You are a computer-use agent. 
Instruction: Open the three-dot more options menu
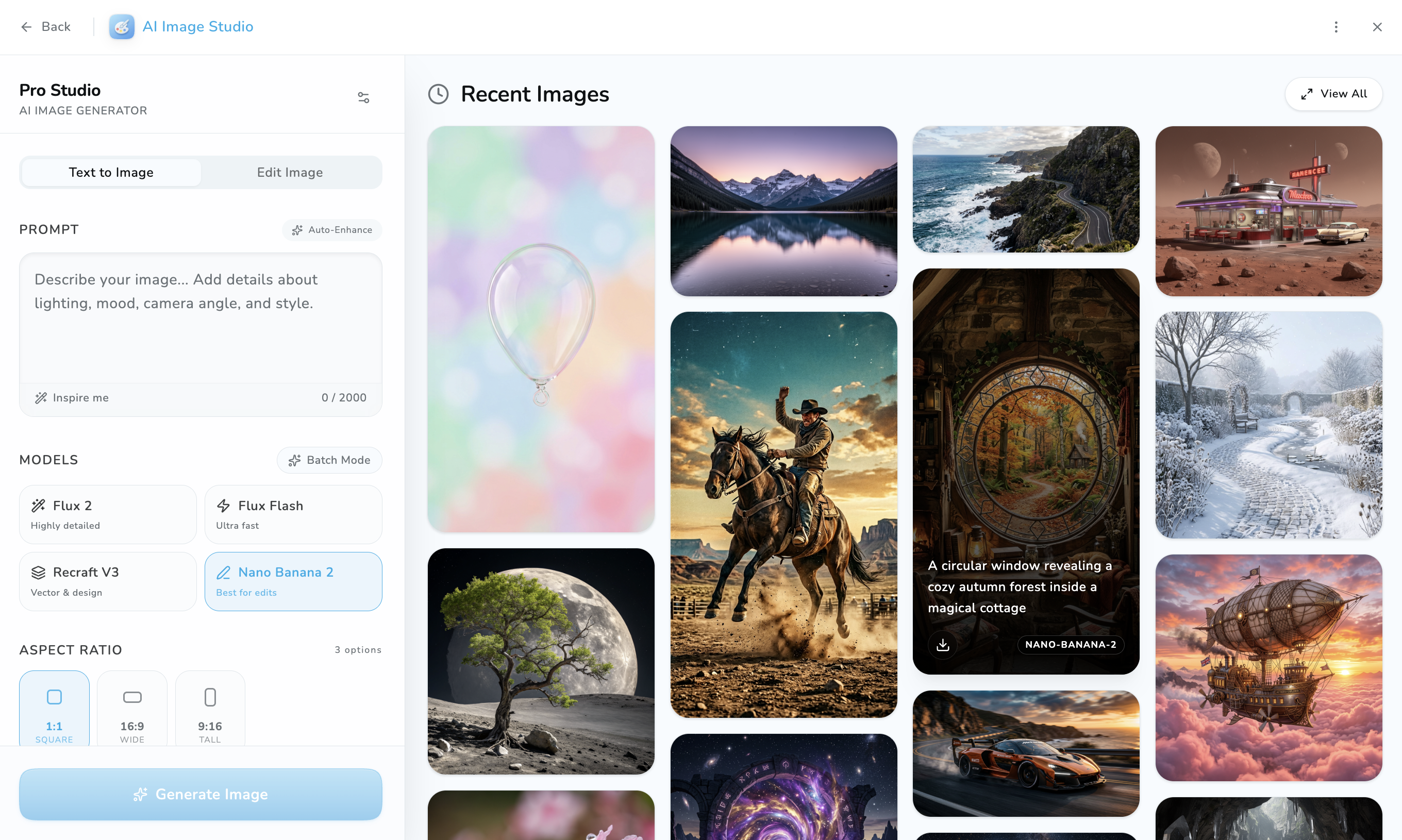[1336, 27]
